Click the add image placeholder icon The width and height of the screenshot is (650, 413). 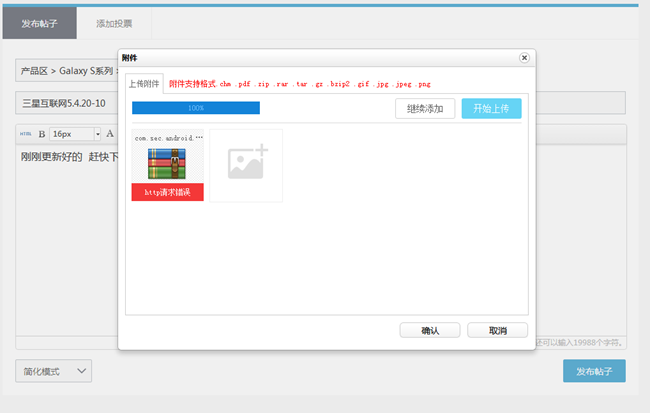[246, 165]
